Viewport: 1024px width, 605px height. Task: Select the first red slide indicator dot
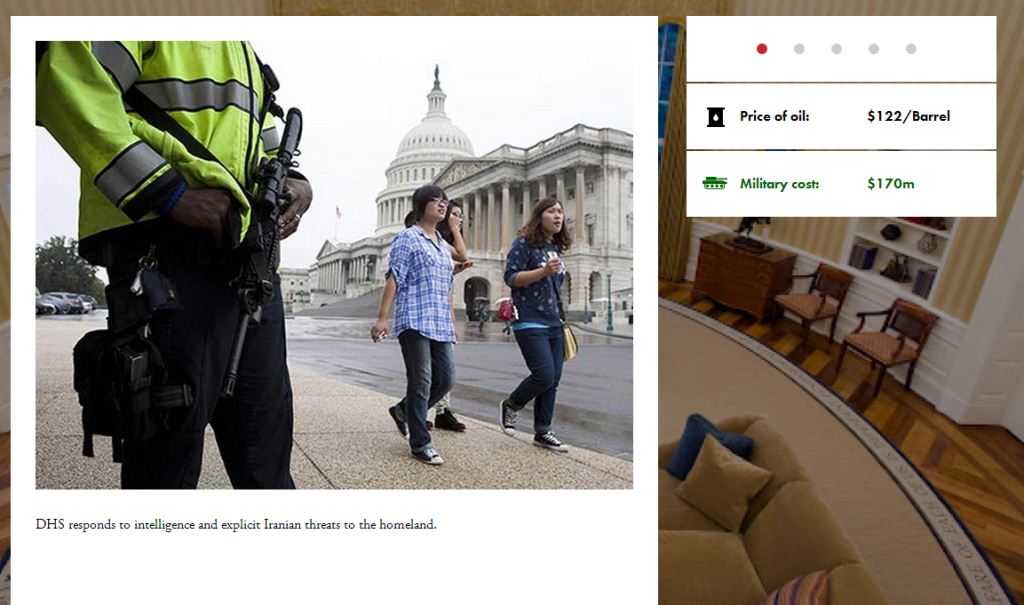click(x=761, y=49)
